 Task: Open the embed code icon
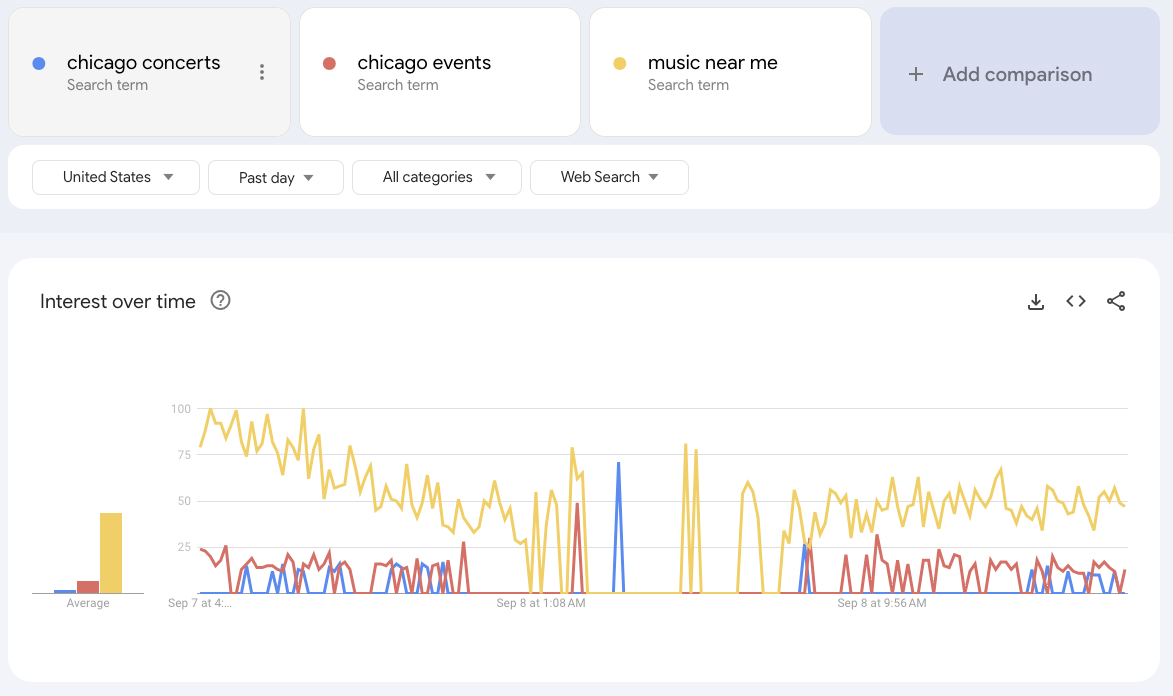tap(1076, 301)
